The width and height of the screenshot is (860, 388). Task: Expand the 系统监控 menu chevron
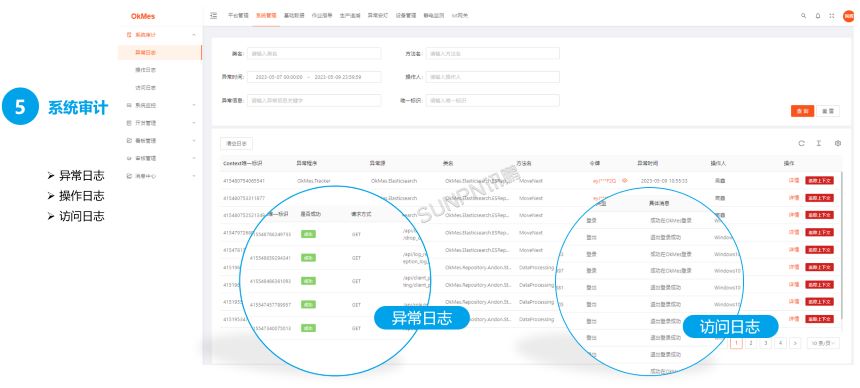[194, 105]
